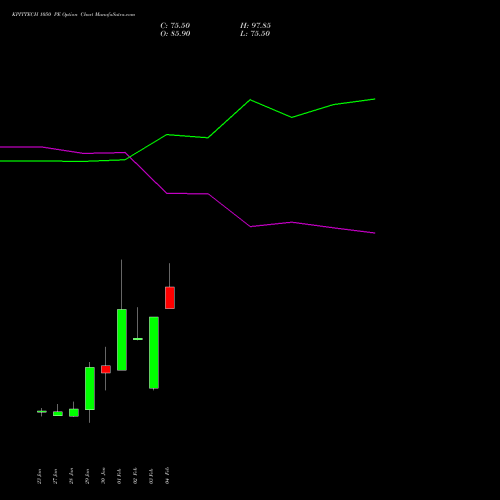Click the '27 Jan' date axis label

point(55,476)
